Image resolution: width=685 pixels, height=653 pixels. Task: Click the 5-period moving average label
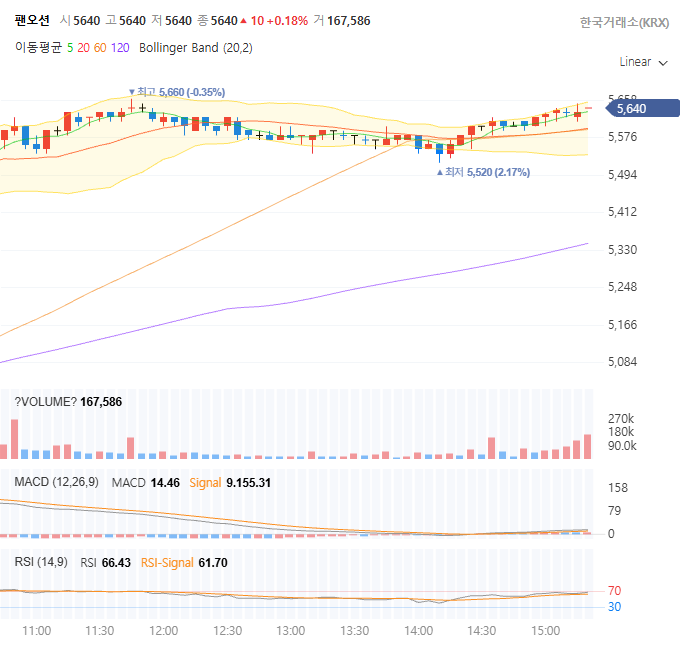[70, 48]
